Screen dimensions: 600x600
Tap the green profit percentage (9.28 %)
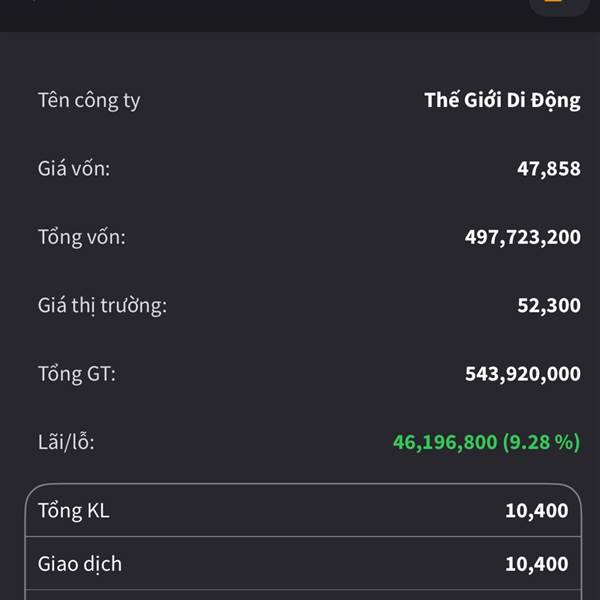[x=541, y=442]
